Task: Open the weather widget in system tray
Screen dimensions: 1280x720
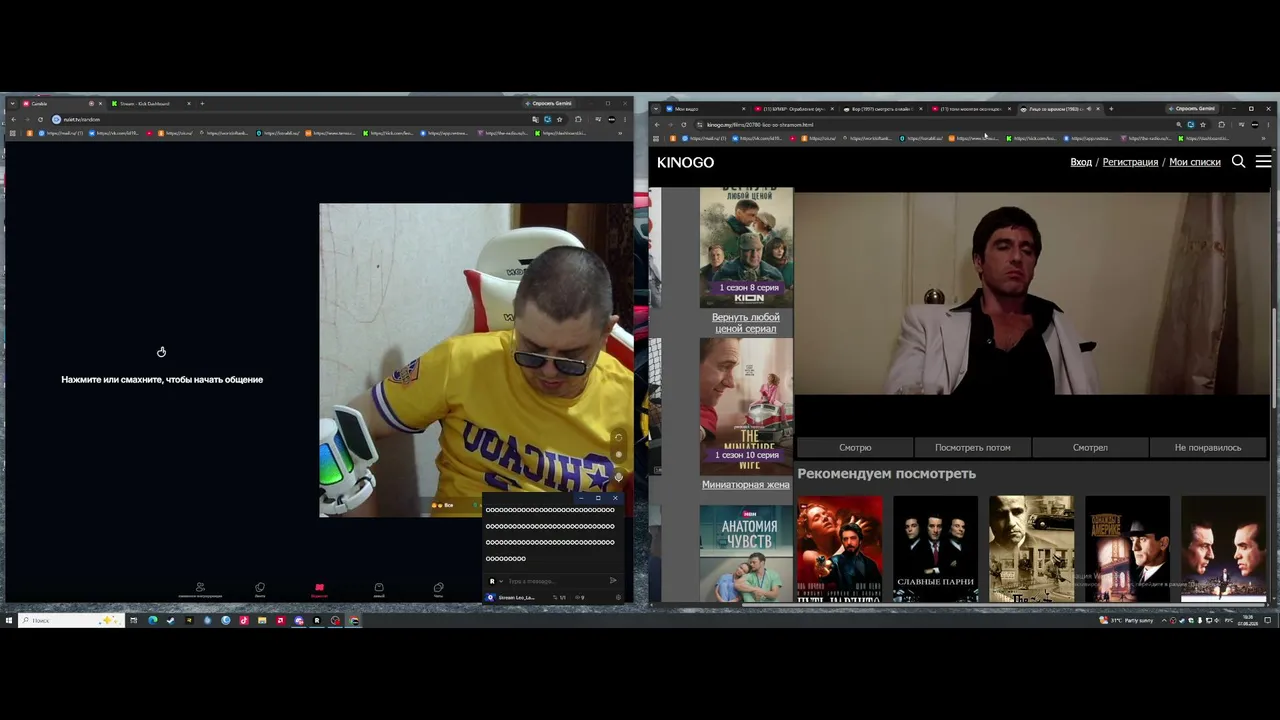Action: (x=1126, y=620)
